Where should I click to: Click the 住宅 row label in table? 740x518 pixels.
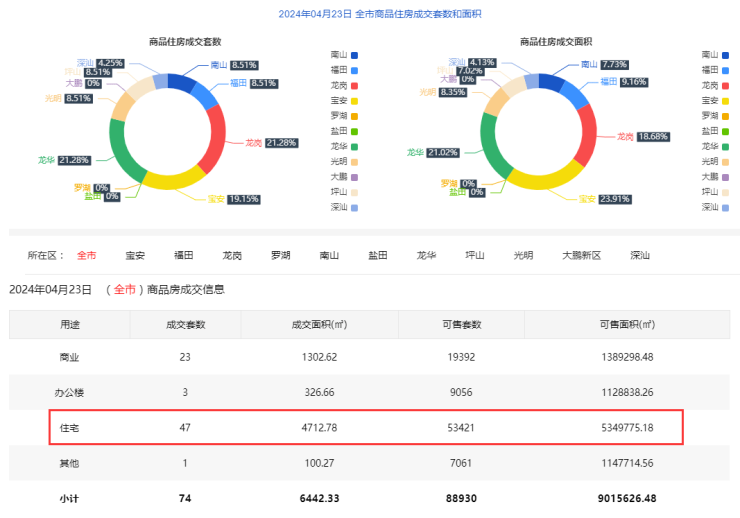pyautogui.click(x=70, y=427)
